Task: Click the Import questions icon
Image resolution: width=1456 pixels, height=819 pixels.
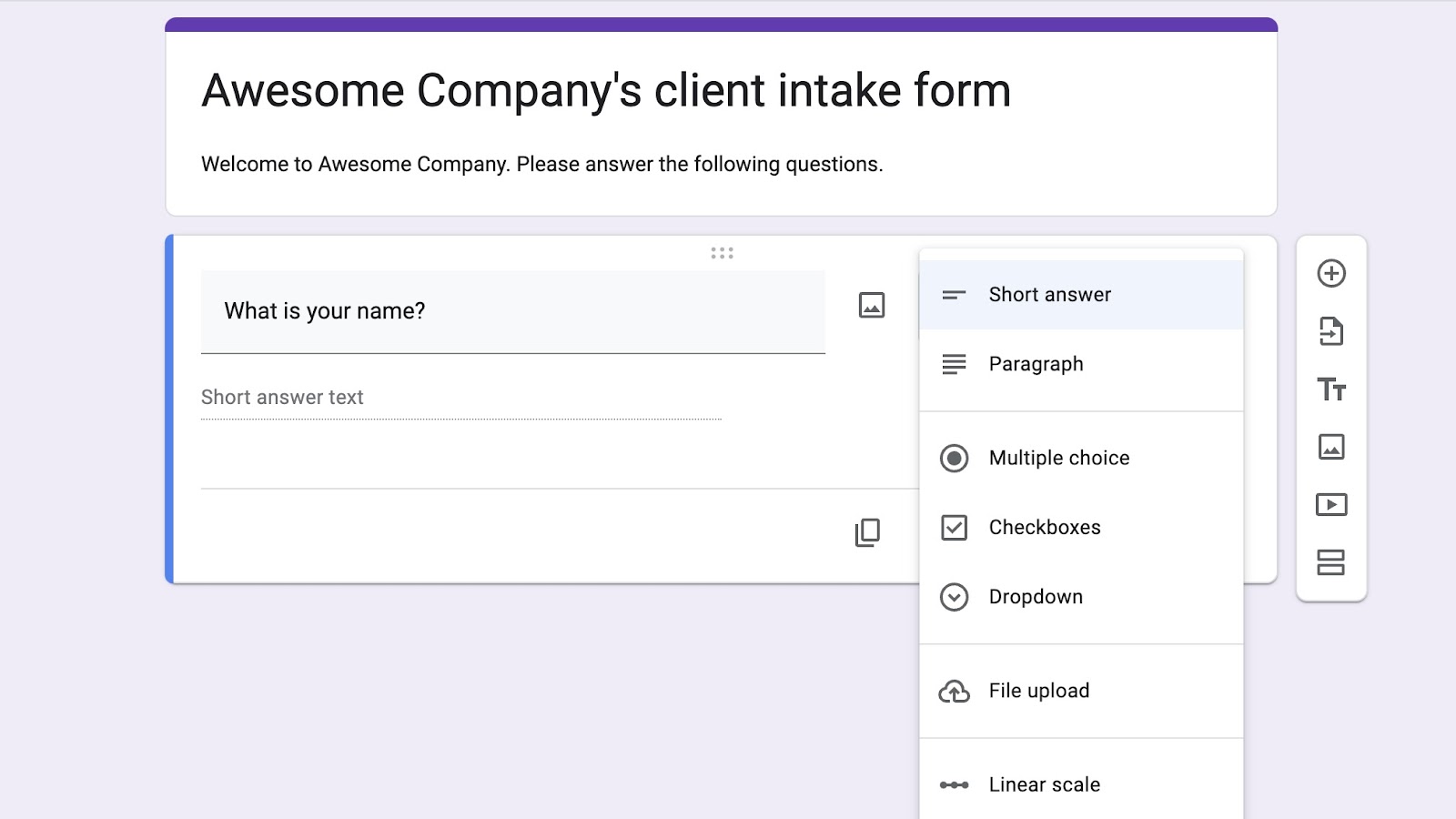Action: coord(1331,331)
